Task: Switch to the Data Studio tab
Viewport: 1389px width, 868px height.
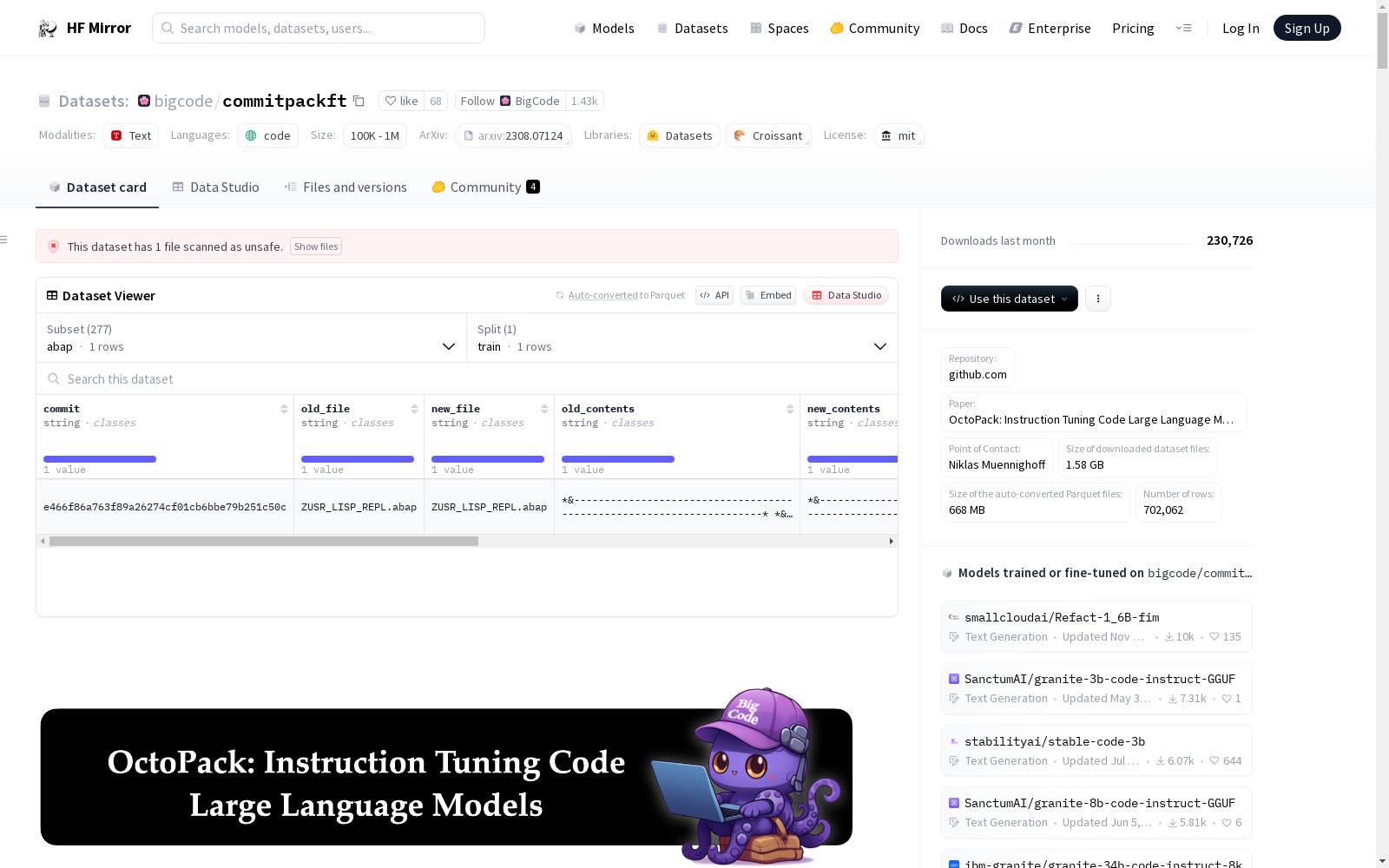Action: [x=215, y=187]
